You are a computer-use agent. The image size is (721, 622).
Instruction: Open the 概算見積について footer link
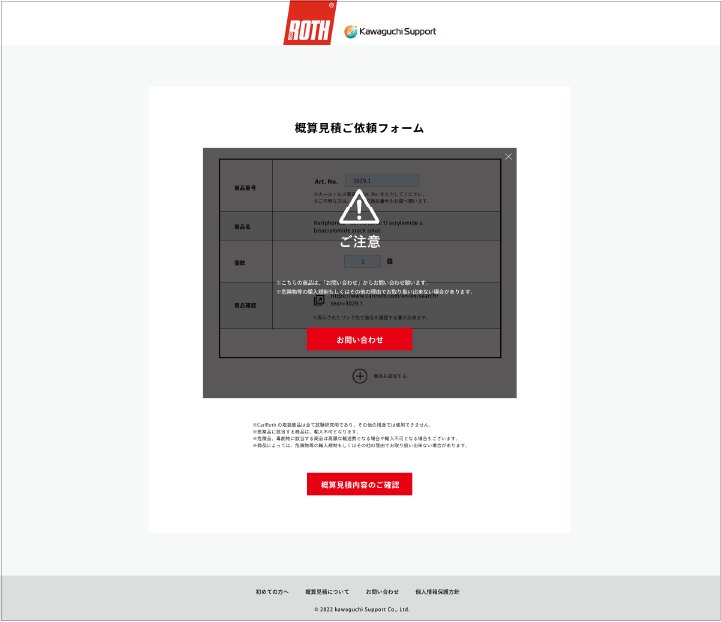tap(327, 592)
